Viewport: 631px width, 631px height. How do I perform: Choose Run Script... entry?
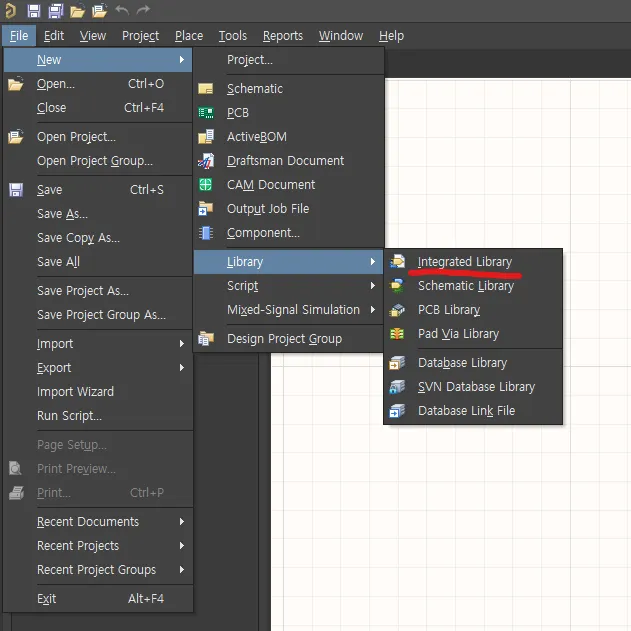[98, 416]
